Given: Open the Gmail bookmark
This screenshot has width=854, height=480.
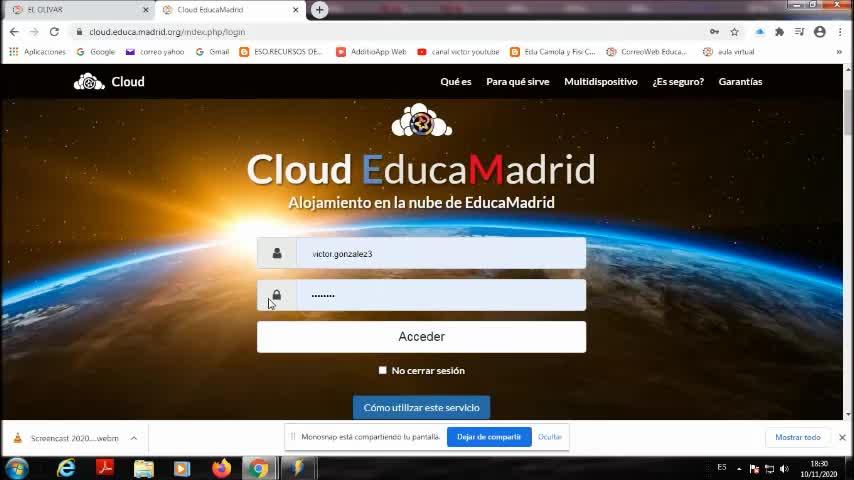Looking at the screenshot, I should [212, 52].
